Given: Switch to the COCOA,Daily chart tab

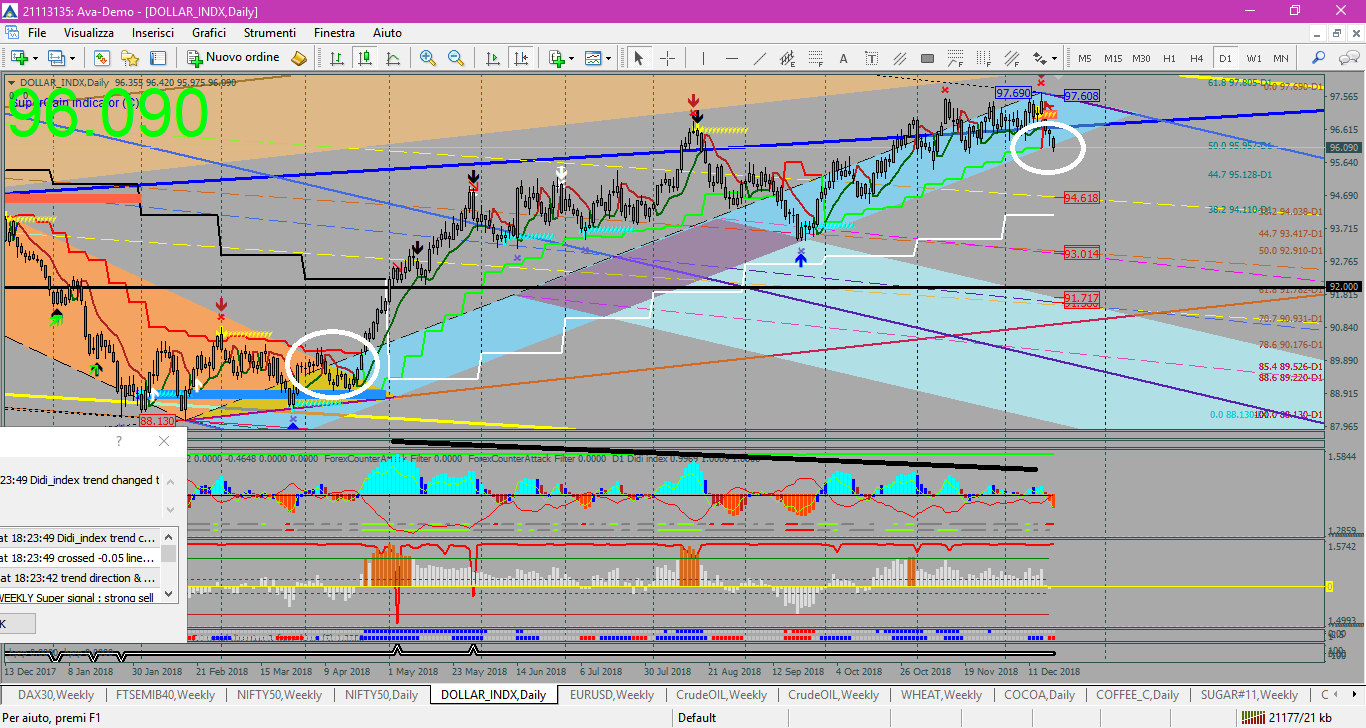Looking at the screenshot, I should point(1039,694).
